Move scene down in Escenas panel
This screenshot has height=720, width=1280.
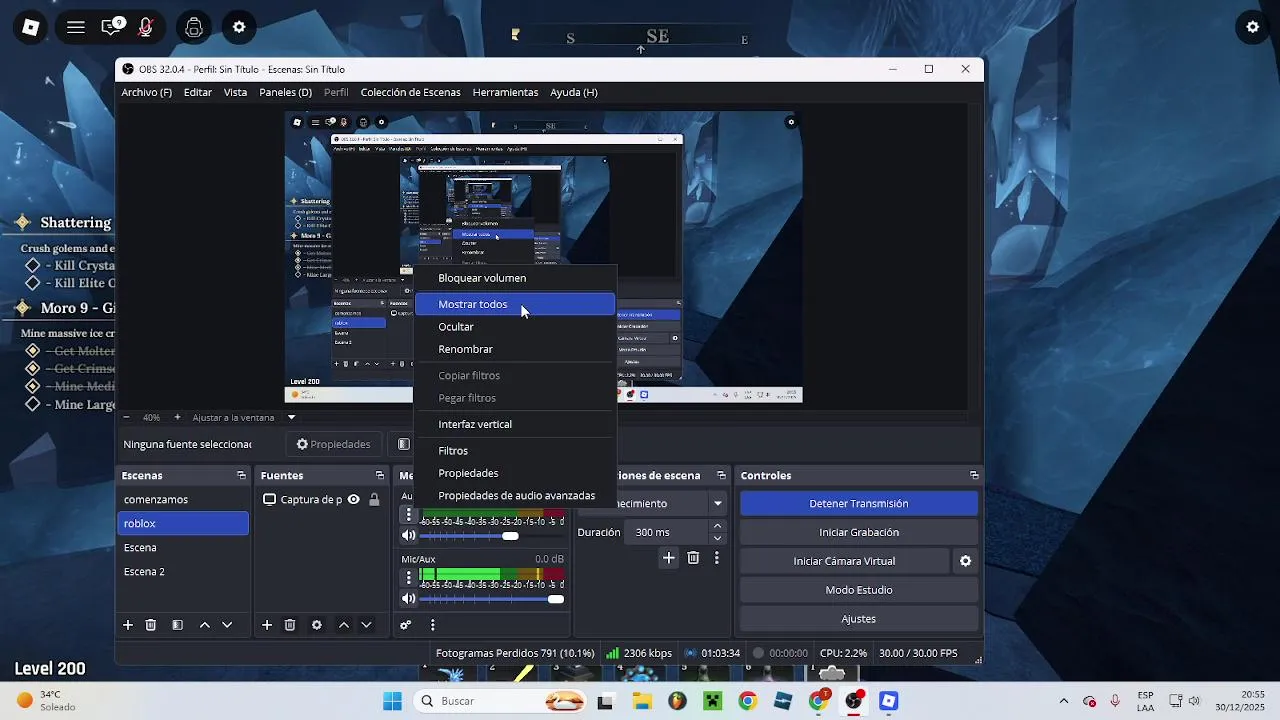point(227,625)
